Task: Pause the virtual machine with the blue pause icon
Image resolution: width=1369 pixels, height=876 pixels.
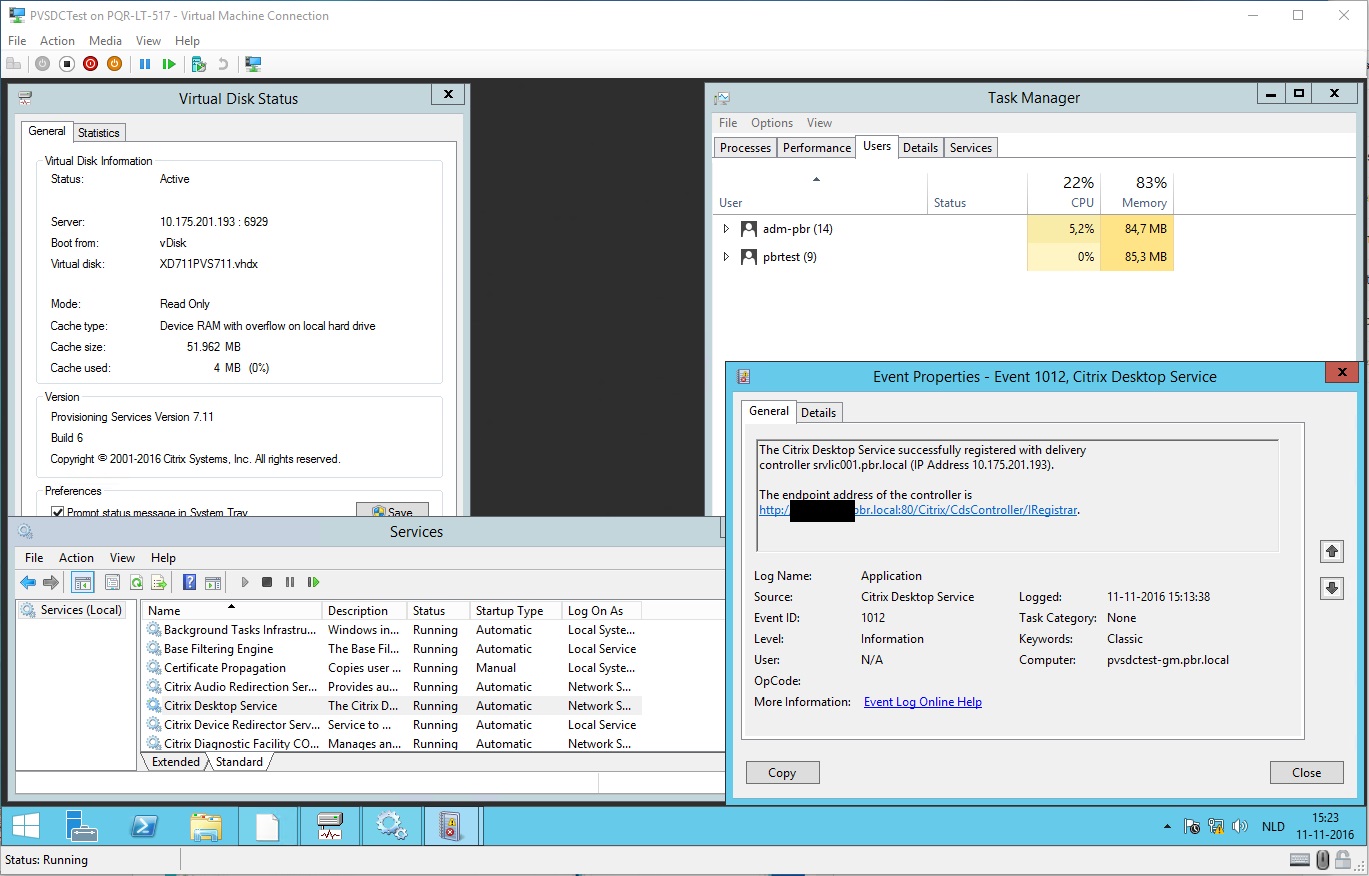Action: 145,64
